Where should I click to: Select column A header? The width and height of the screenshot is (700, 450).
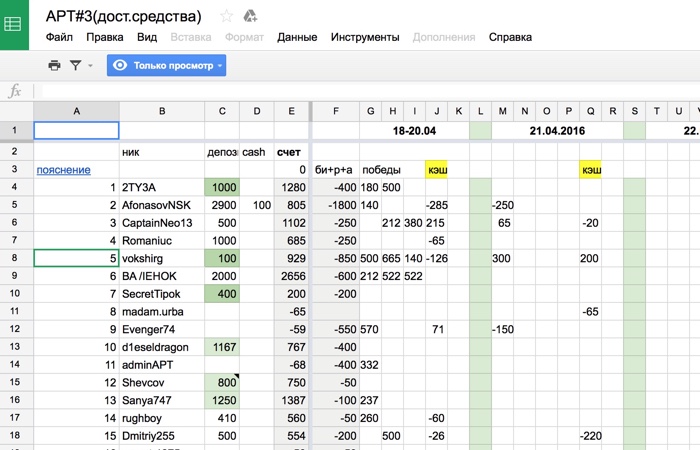(76, 111)
